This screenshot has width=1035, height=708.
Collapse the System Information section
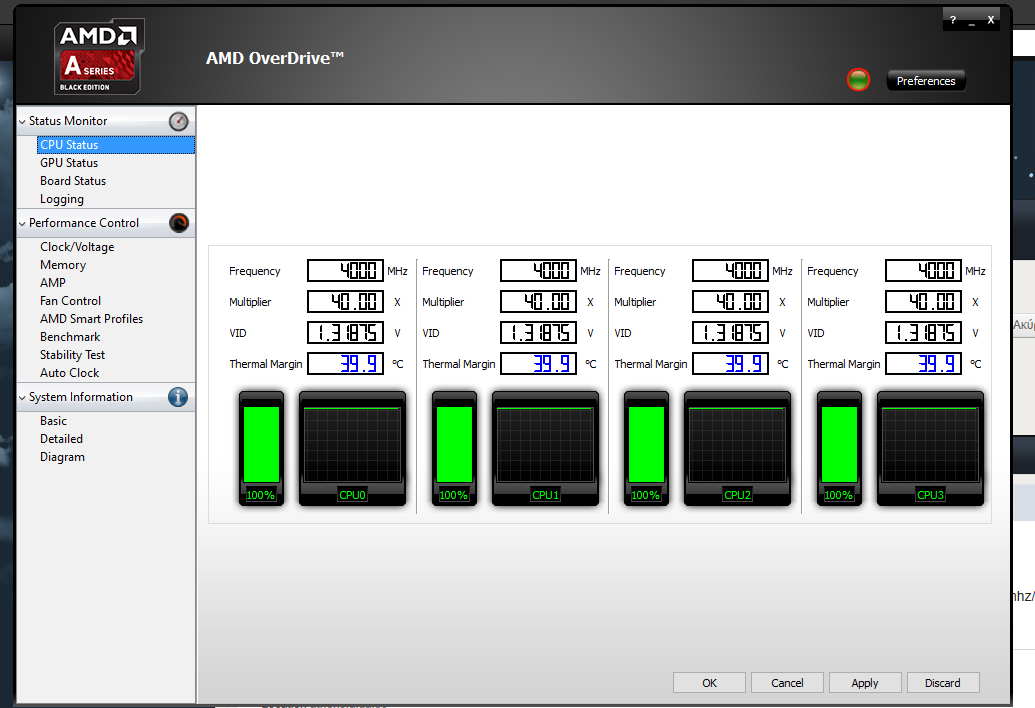(22, 397)
